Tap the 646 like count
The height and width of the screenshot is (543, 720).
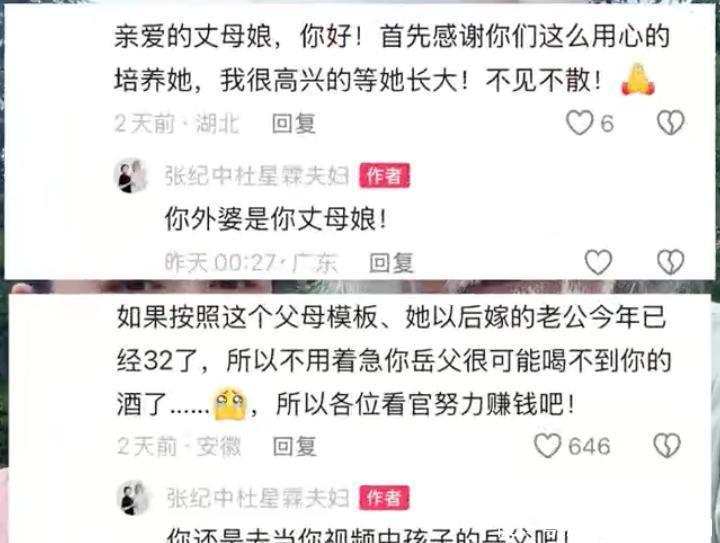click(589, 446)
